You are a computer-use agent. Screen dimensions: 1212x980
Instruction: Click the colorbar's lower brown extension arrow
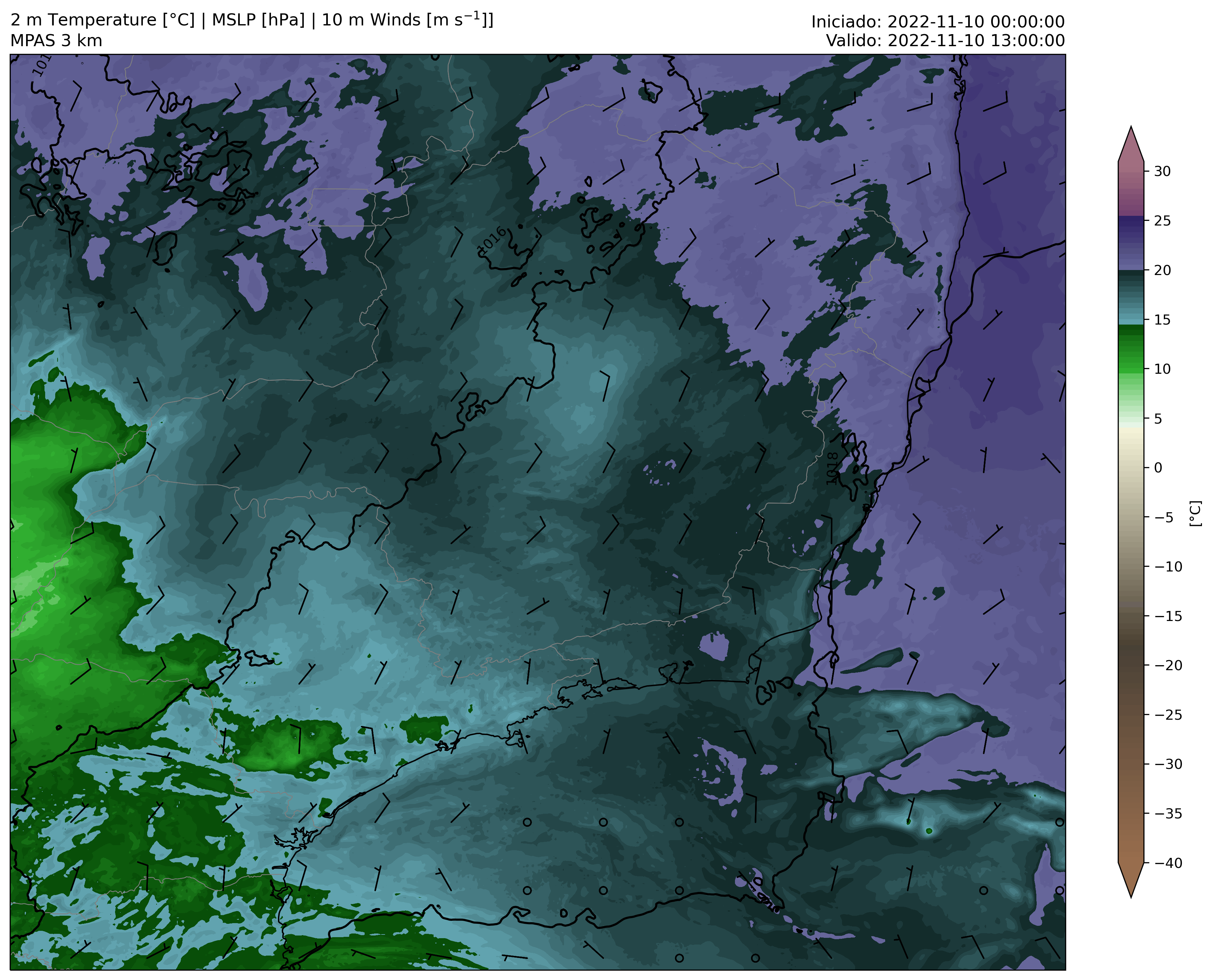tap(1131, 880)
